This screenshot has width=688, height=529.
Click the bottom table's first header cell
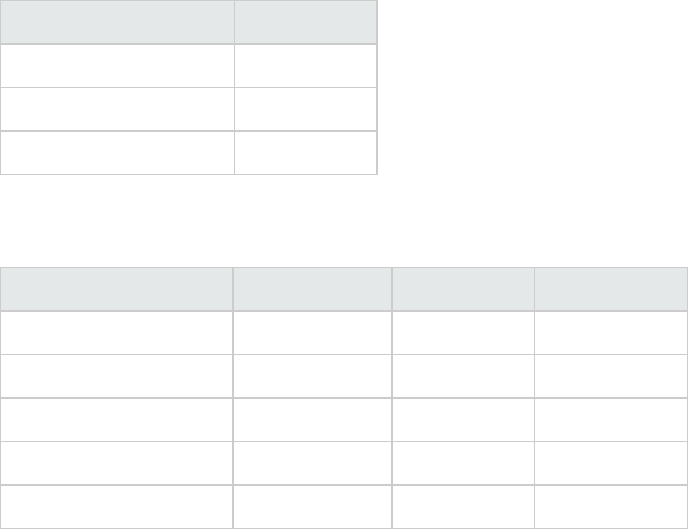(116, 289)
